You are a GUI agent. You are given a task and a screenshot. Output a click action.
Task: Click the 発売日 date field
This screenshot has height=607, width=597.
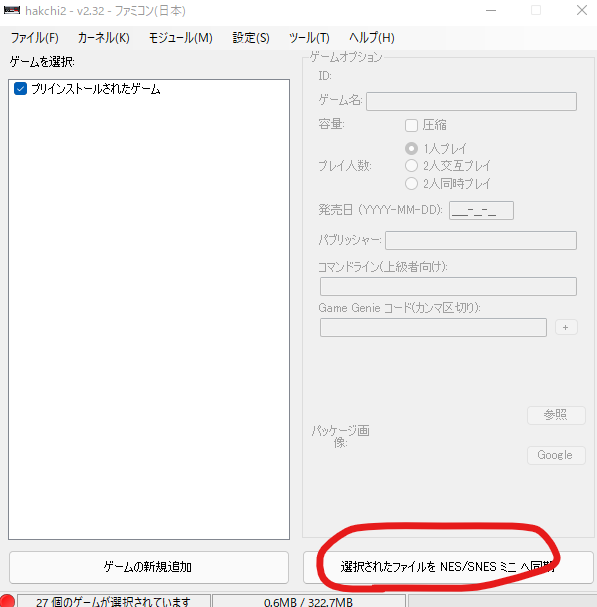click(481, 211)
